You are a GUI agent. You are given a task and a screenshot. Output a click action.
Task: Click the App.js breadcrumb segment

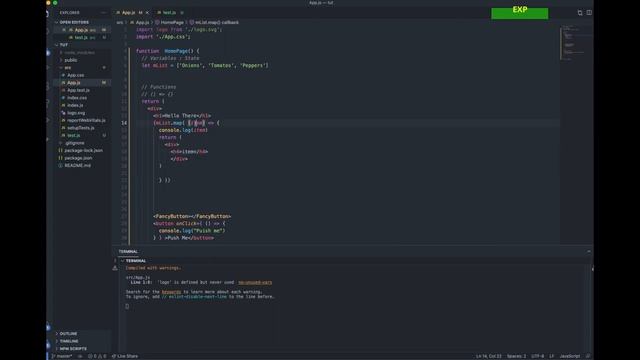[140, 22]
